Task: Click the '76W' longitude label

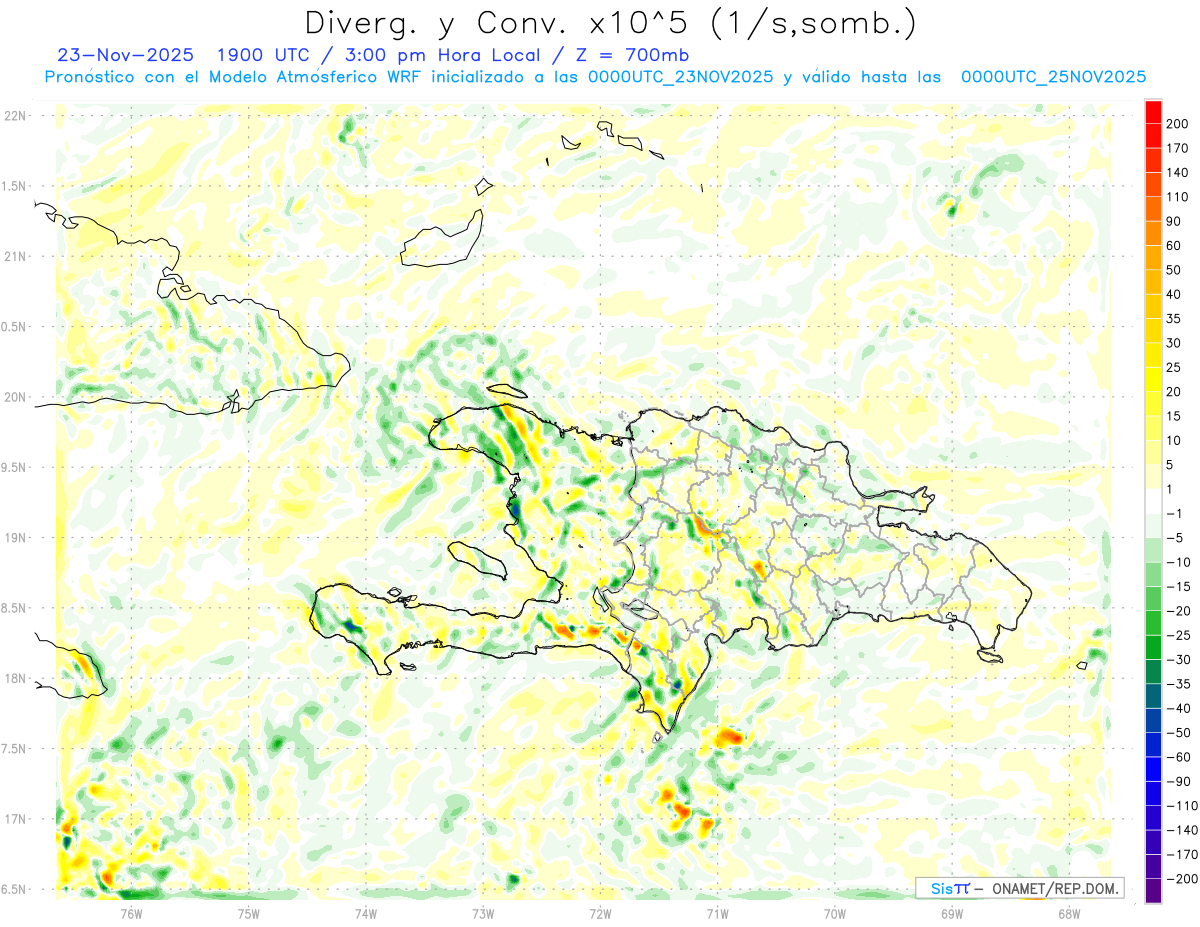Action: pyautogui.click(x=131, y=913)
